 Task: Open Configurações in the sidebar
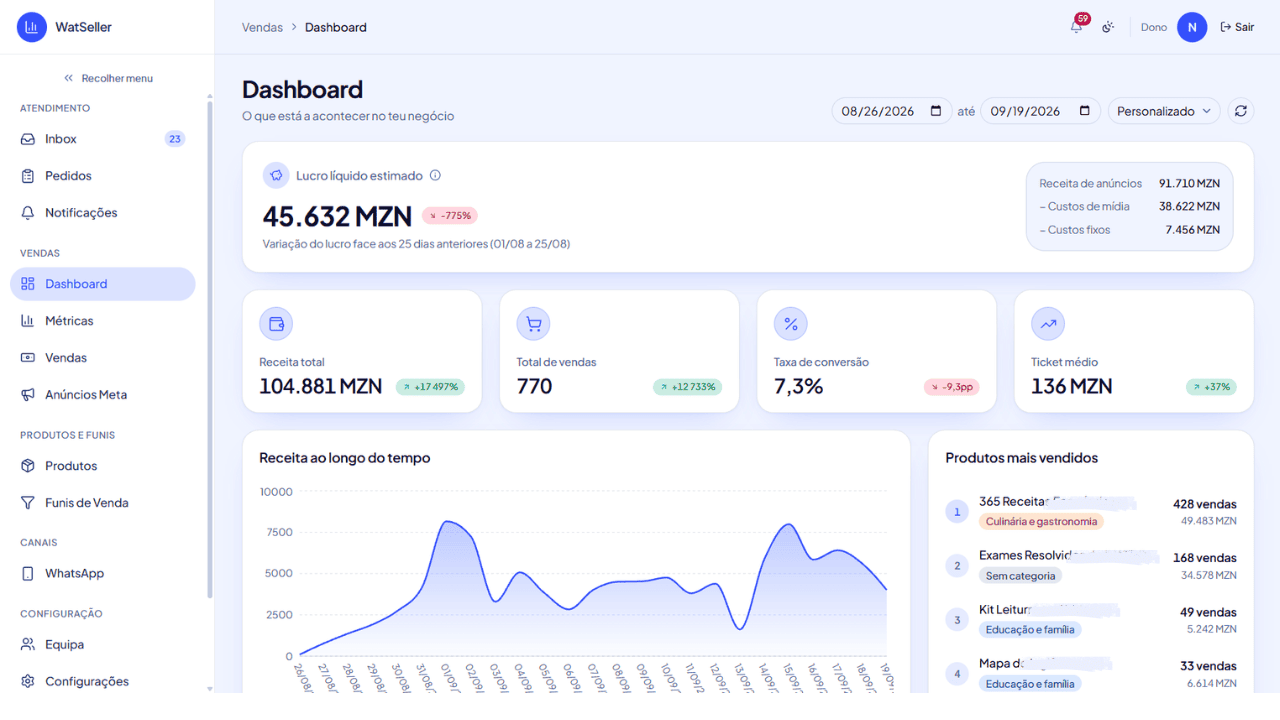coord(102,682)
